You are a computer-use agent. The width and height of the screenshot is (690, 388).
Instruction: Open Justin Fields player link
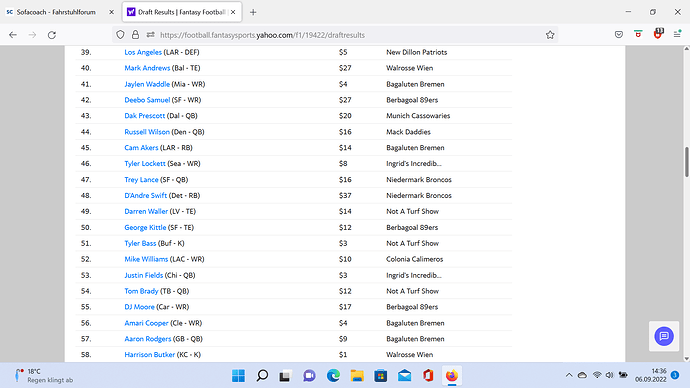pos(143,275)
